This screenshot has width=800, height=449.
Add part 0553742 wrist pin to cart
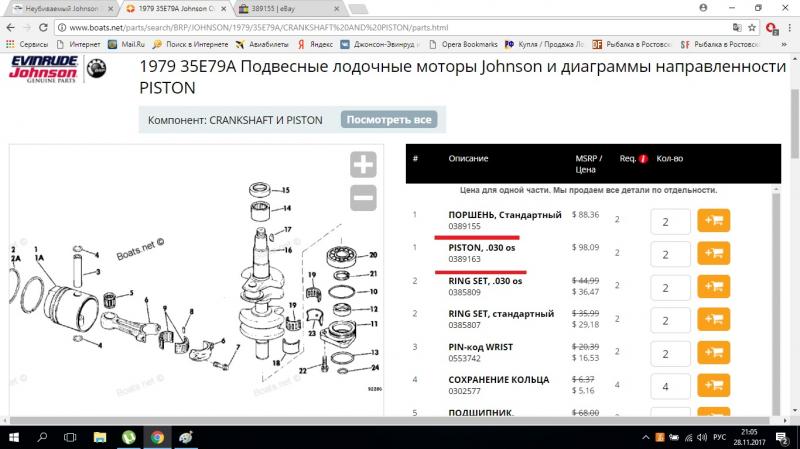(x=714, y=353)
